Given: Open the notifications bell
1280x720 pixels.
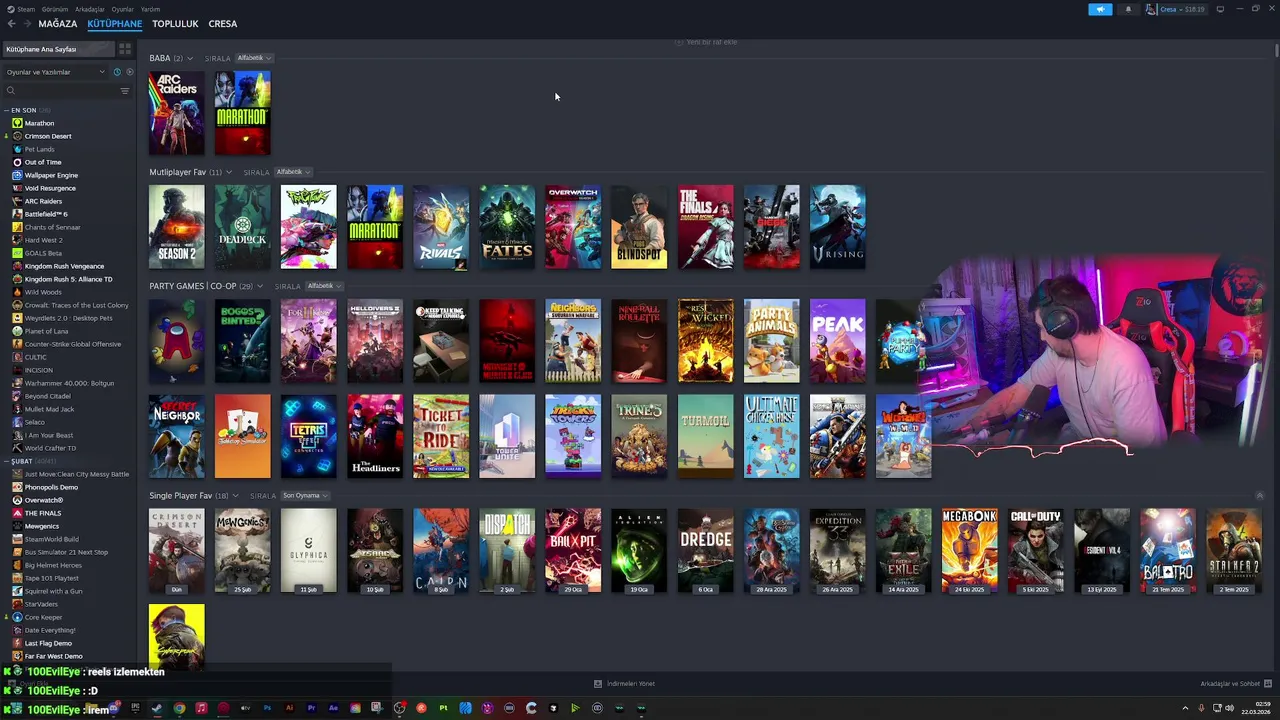Looking at the screenshot, I should point(1128,9).
